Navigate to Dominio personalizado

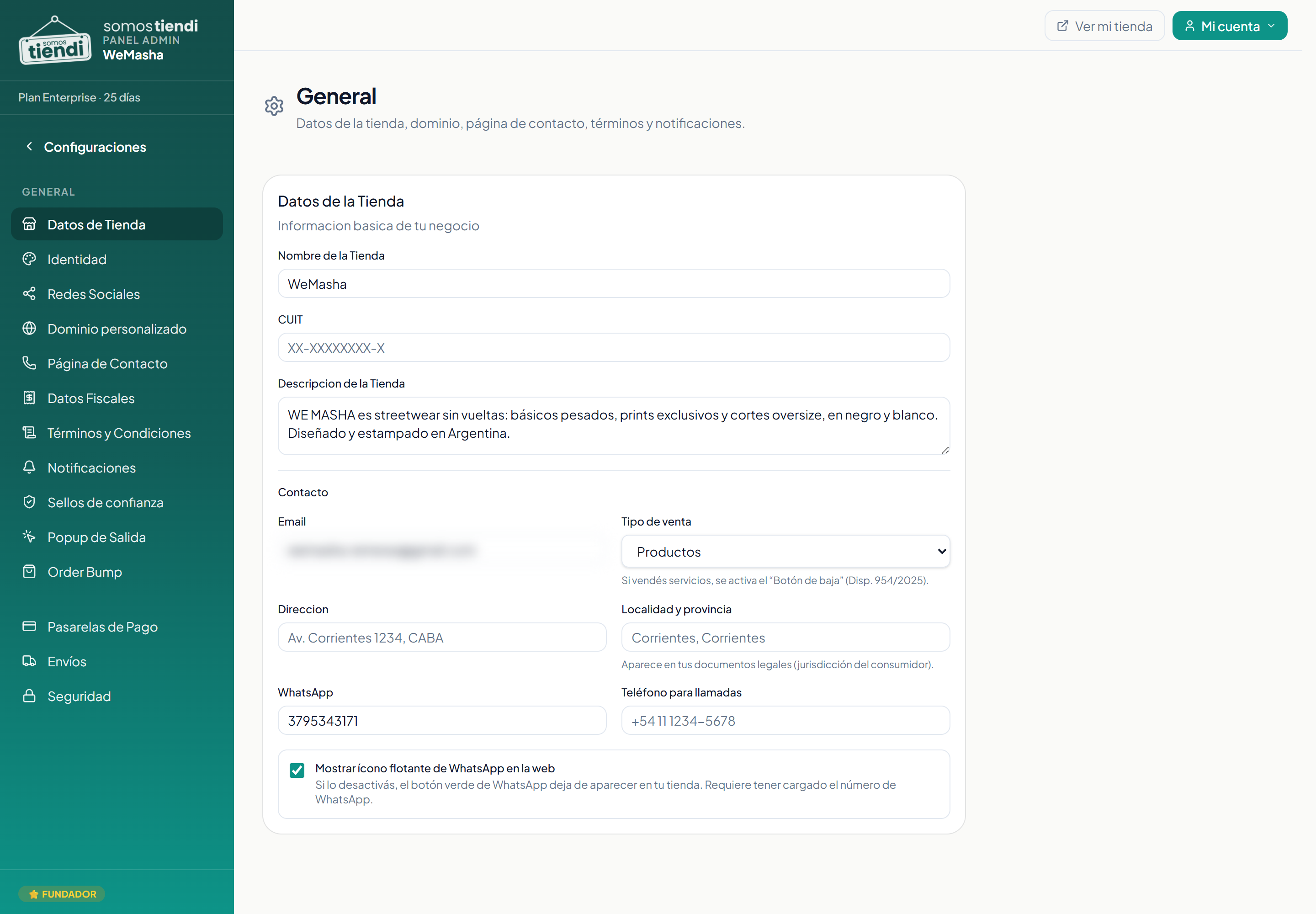117,328
